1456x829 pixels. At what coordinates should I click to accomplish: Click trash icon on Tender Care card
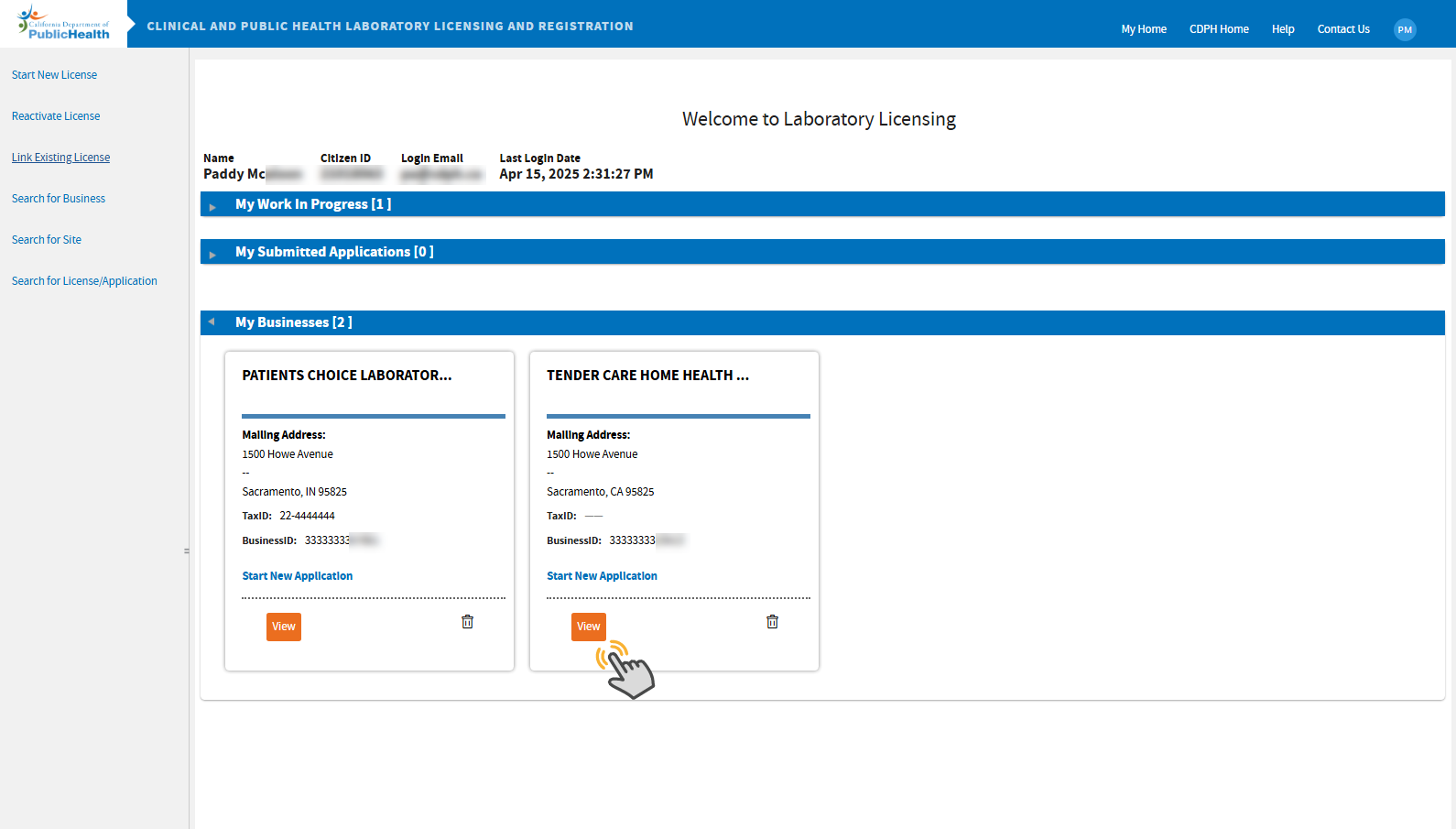click(x=772, y=622)
